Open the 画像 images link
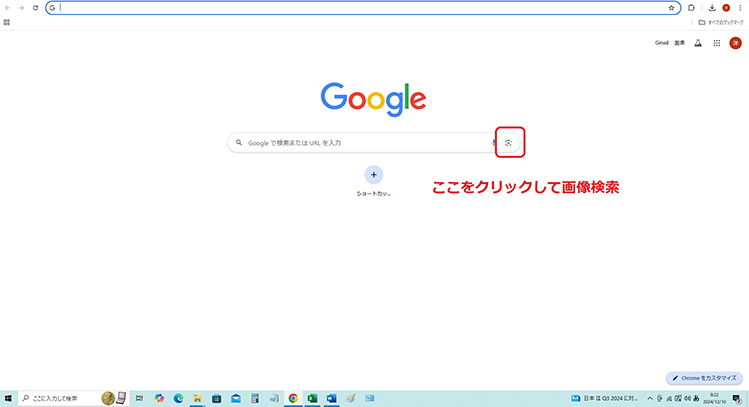The image size is (749, 407). point(679,43)
